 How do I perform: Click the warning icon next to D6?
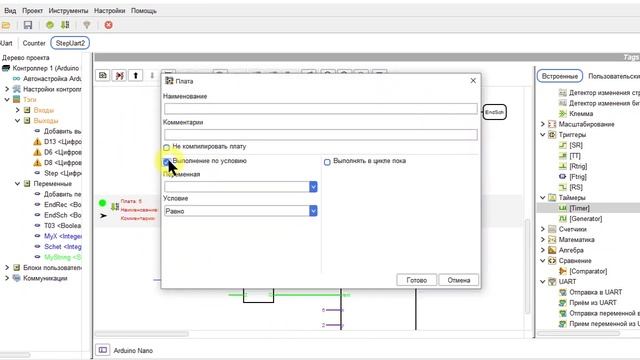pyautogui.click(x=37, y=152)
